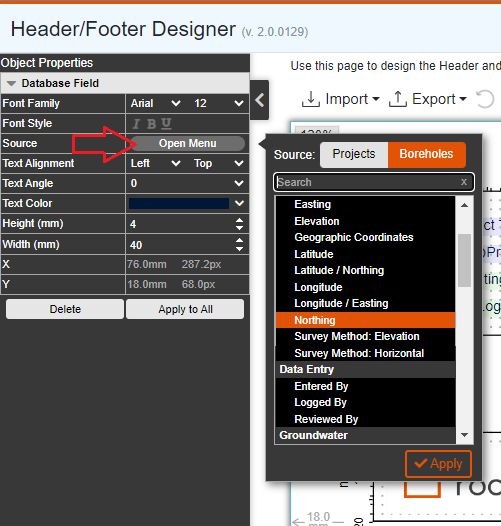Open the Export dropdown menu
This screenshot has width=501, height=526.
pyautogui.click(x=428, y=99)
